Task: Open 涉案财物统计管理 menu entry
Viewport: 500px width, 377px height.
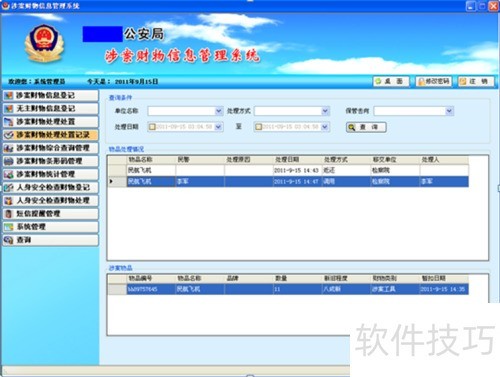Action: pyautogui.click(x=51, y=174)
